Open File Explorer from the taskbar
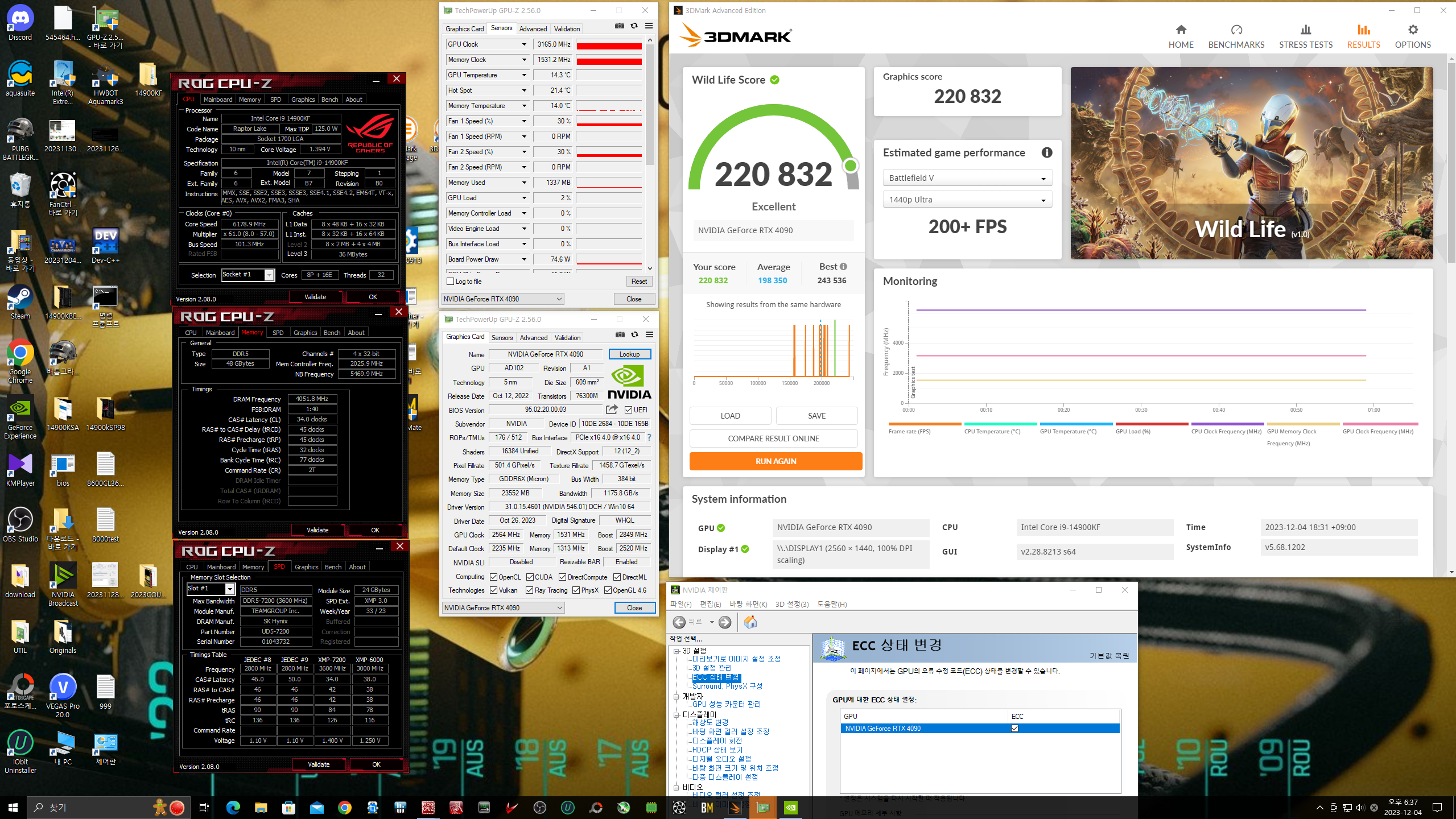The height and width of the screenshot is (819, 1456). 261,807
